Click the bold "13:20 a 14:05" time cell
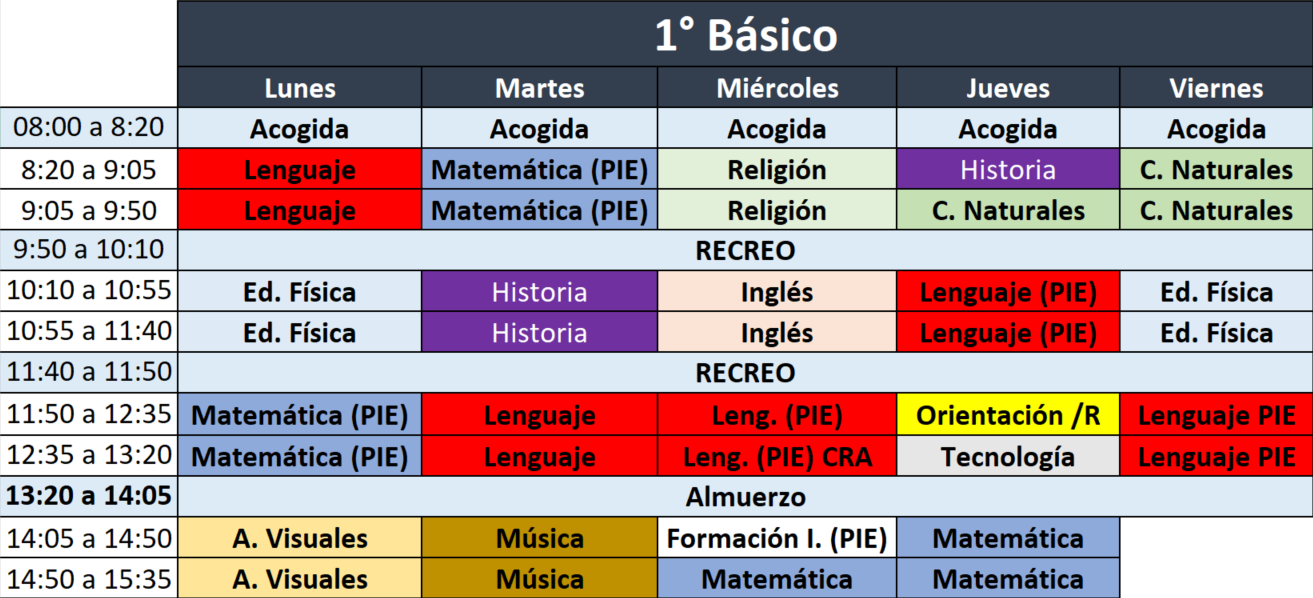 point(89,496)
